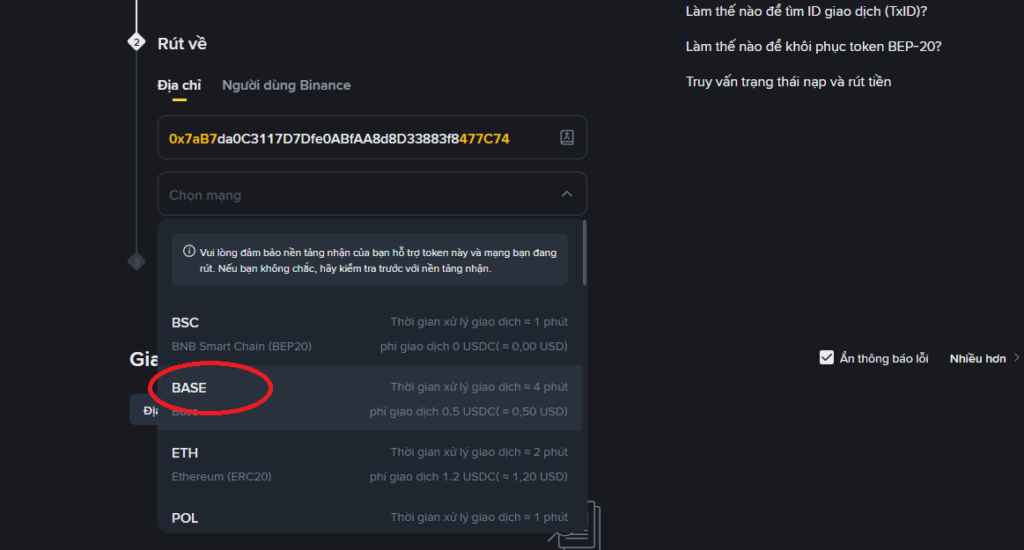Click the step 3 diamond marker
The width and height of the screenshot is (1024, 550).
pyautogui.click(x=136, y=262)
